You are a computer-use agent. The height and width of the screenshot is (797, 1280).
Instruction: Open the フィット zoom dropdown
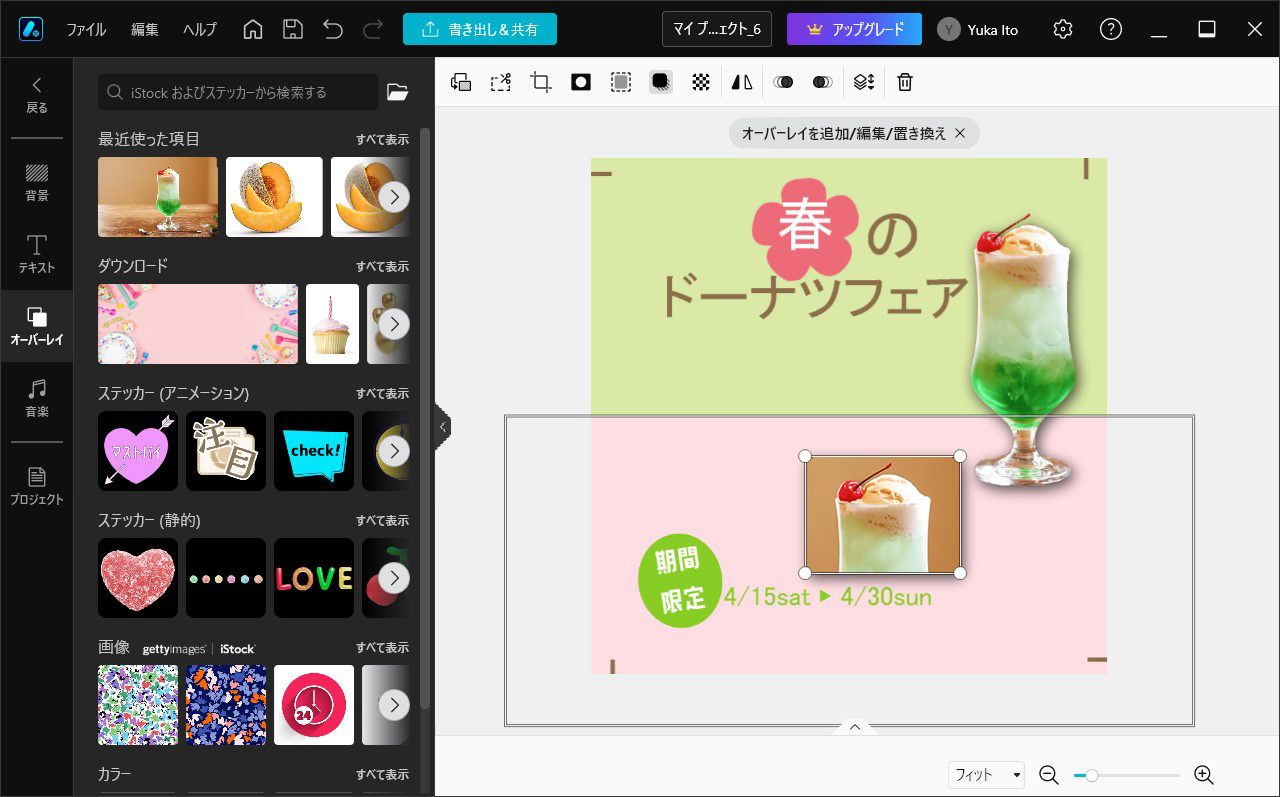(x=987, y=775)
